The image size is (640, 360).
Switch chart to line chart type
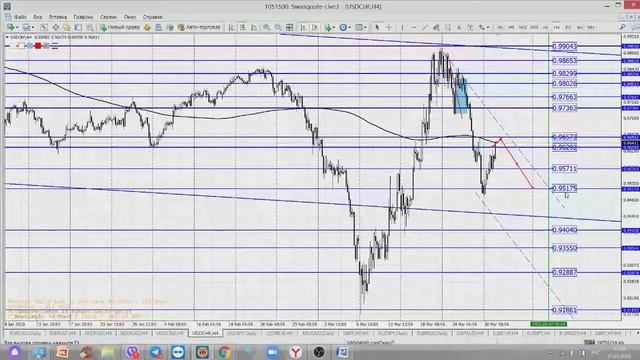(254, 27)
